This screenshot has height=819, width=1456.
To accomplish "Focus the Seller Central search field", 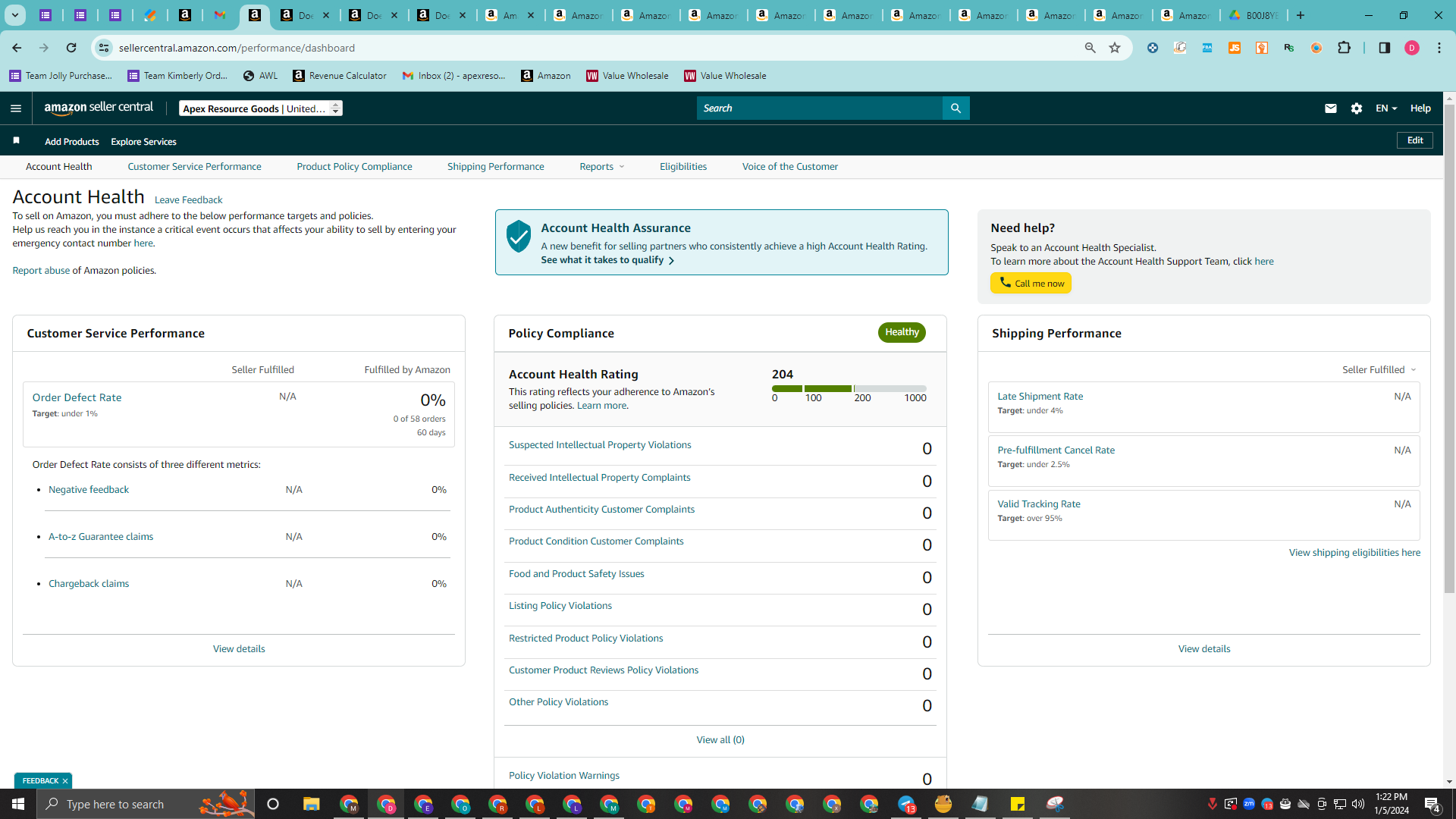I will point(820,108).
